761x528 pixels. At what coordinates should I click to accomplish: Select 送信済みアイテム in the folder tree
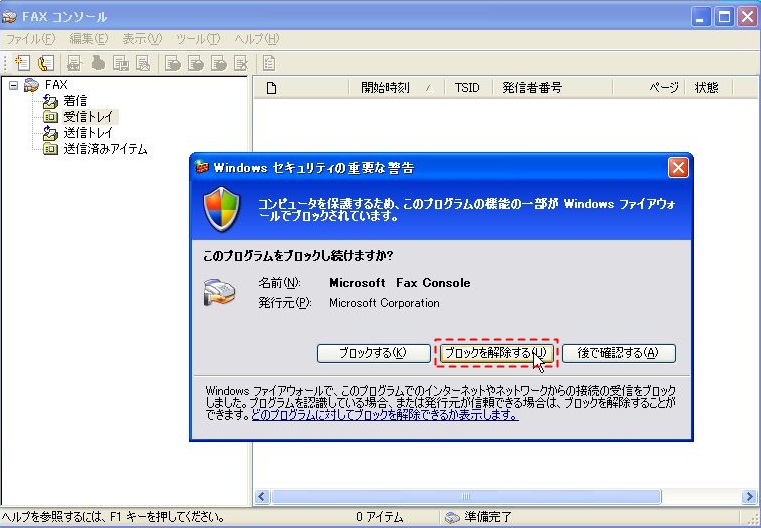(105, 149)
